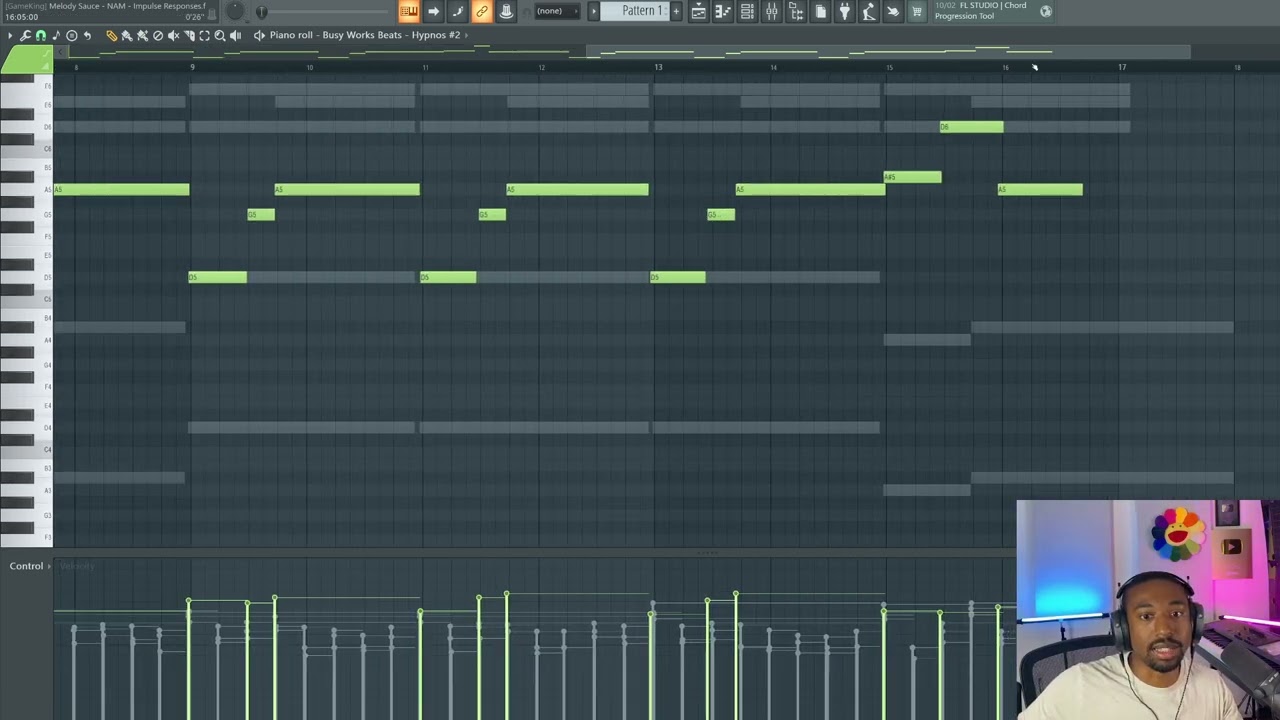Click the 16:05:00 time display
1280x720 pixels.
tap(22, 17)
